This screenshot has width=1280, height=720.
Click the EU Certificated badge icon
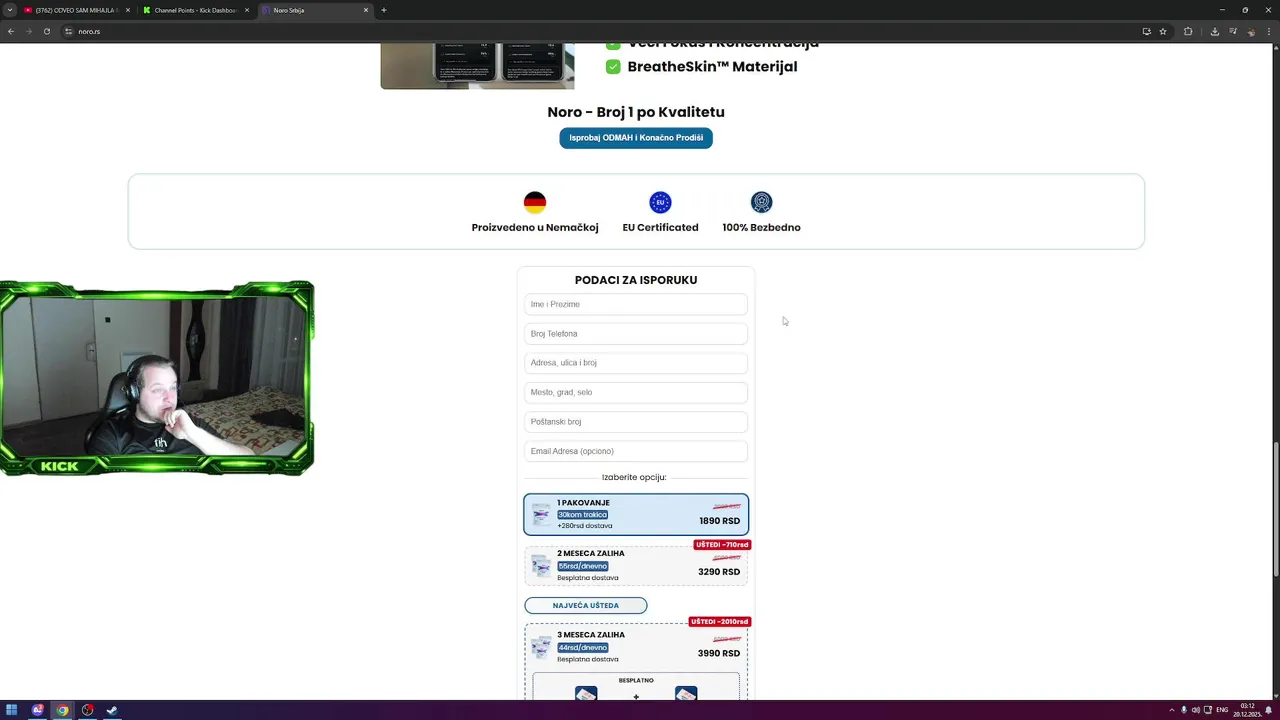660,202
